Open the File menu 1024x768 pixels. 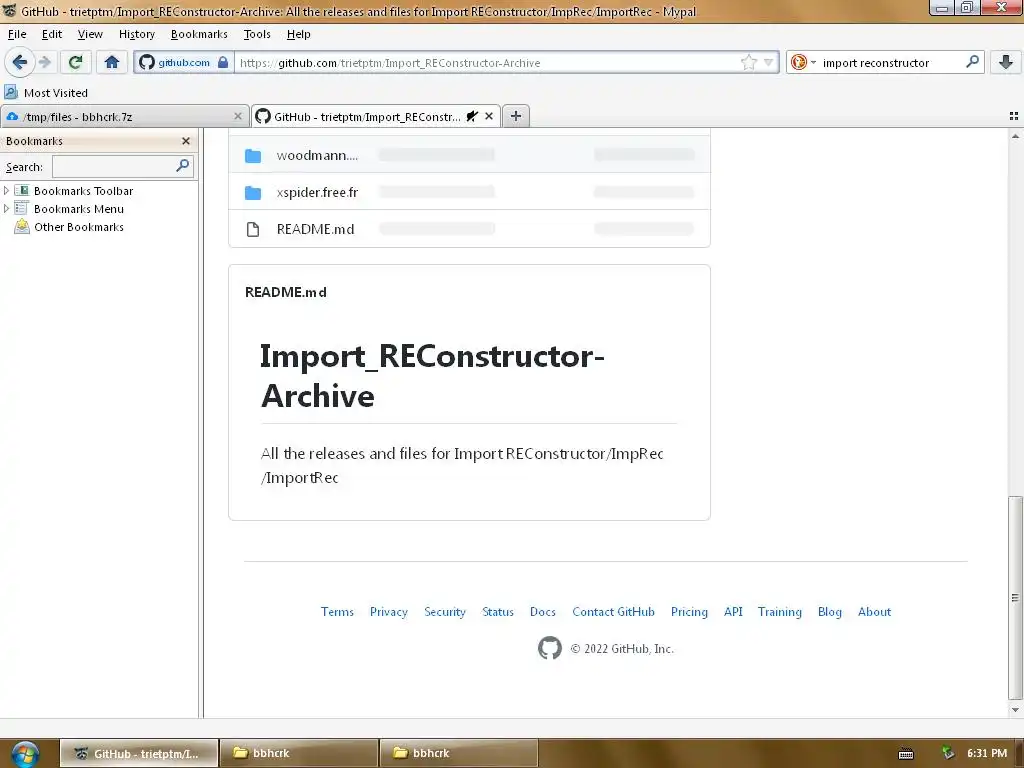click(x=17, y=34)
